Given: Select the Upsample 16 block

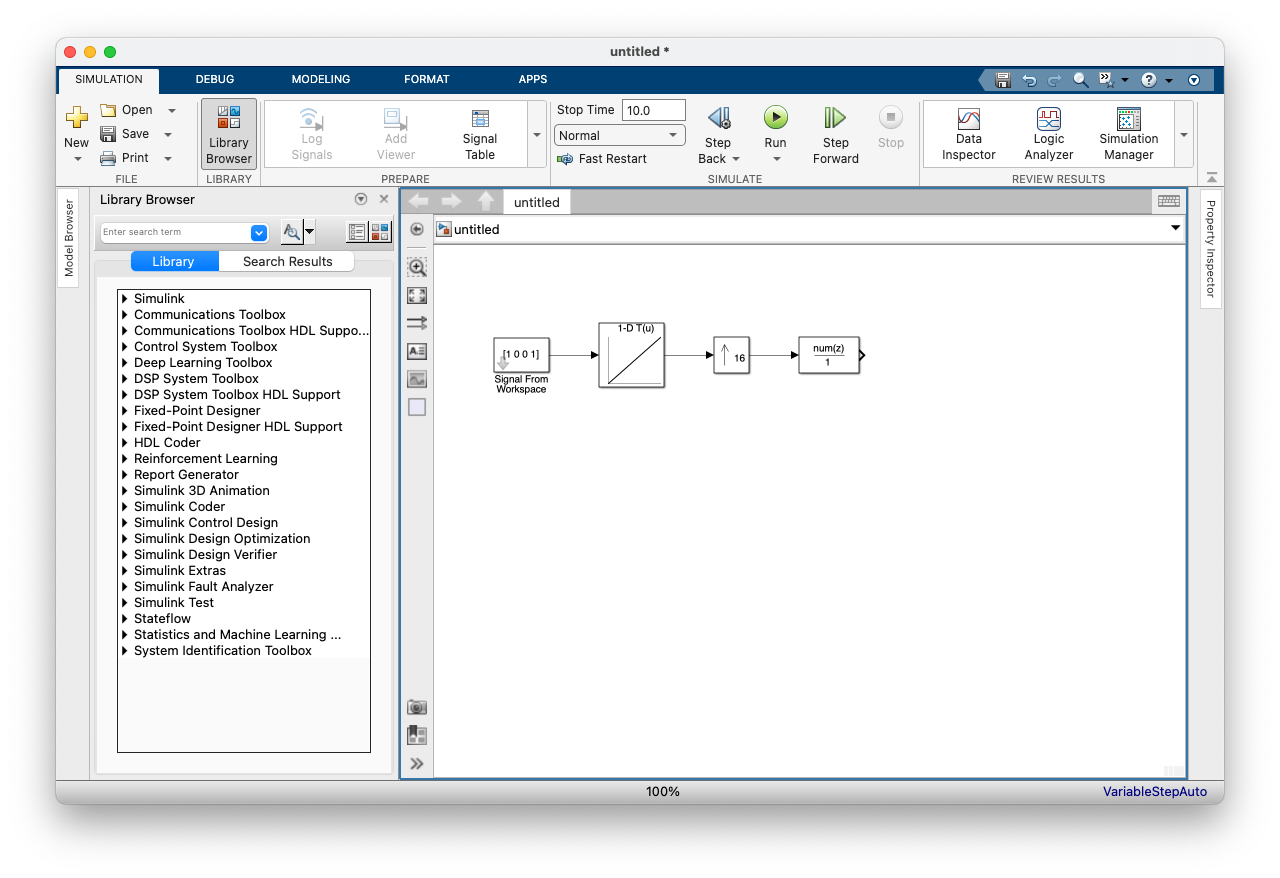Looking at the screenshot, I should [731, 355].
